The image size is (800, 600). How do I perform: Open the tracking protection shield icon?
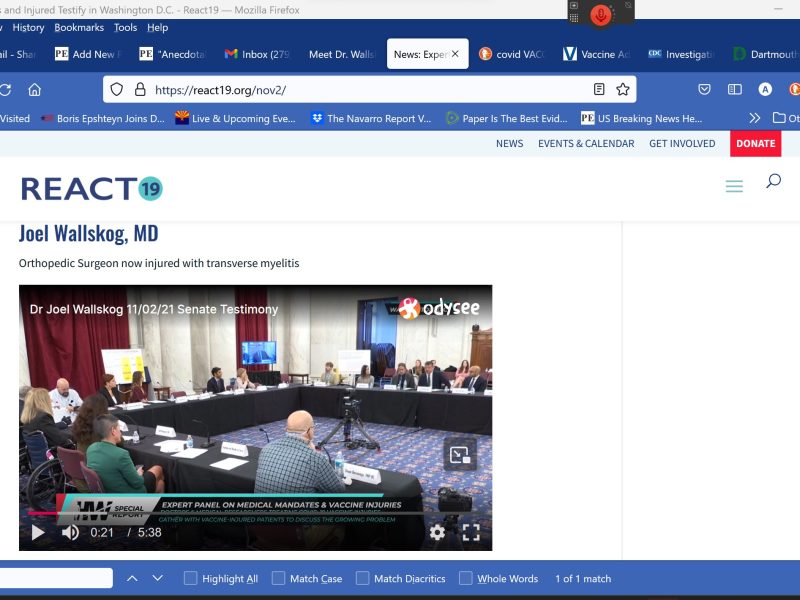click(x=117, y=90)
